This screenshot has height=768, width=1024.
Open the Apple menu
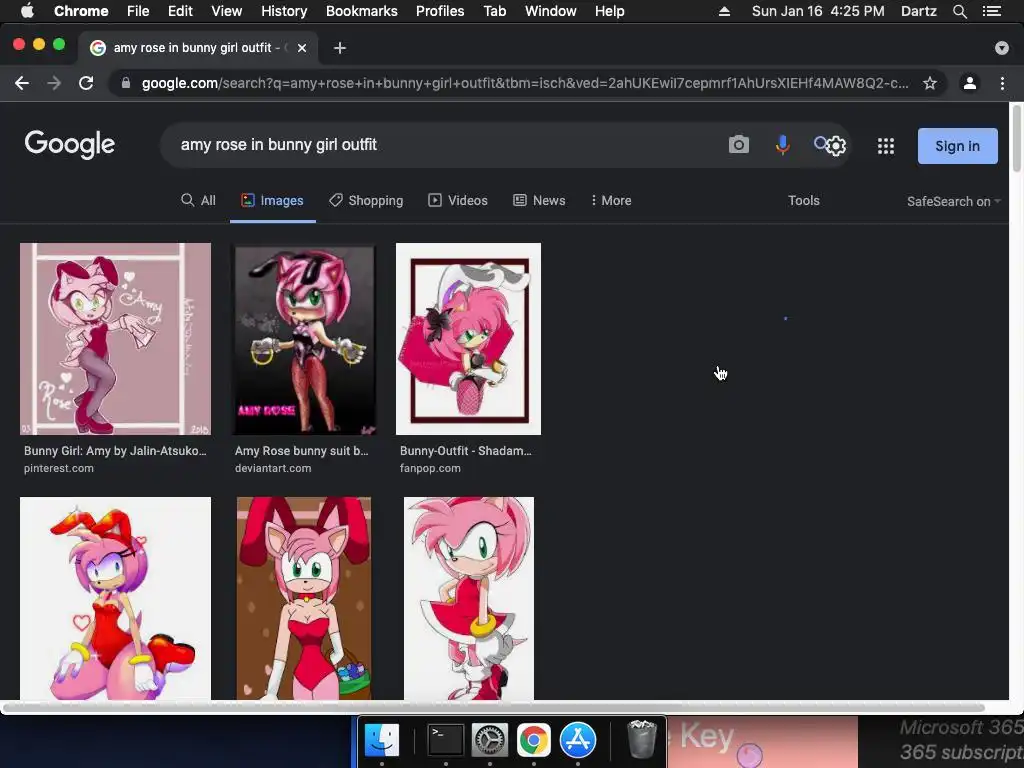pos(27,11)
